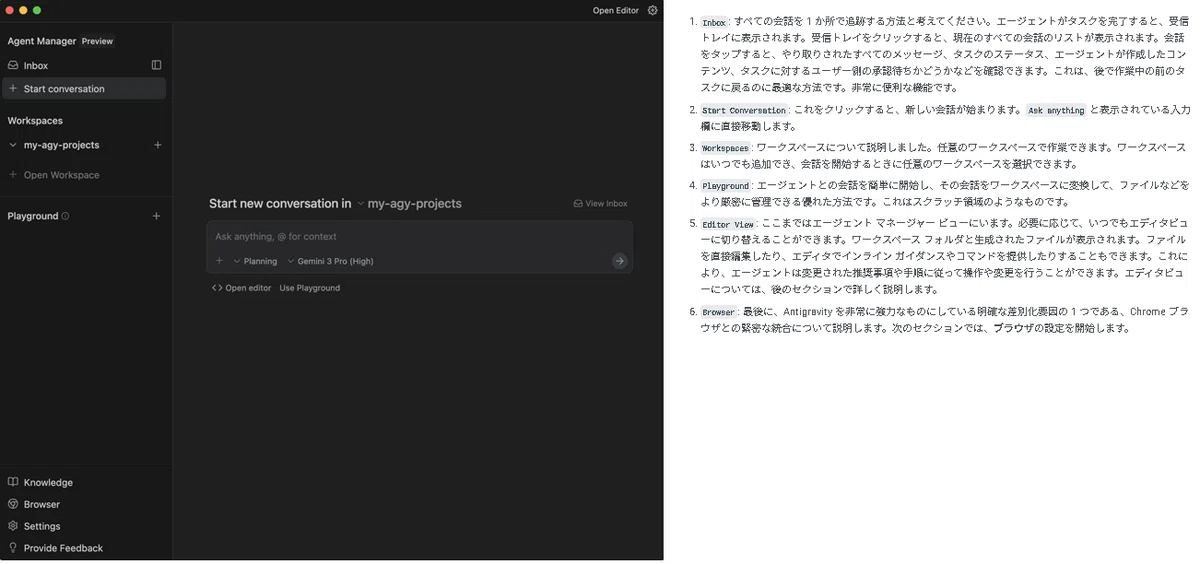Viewport: 1200px width, 564px height.
Task: Open the Planning mode dropdown
Action: click(255, 261)
